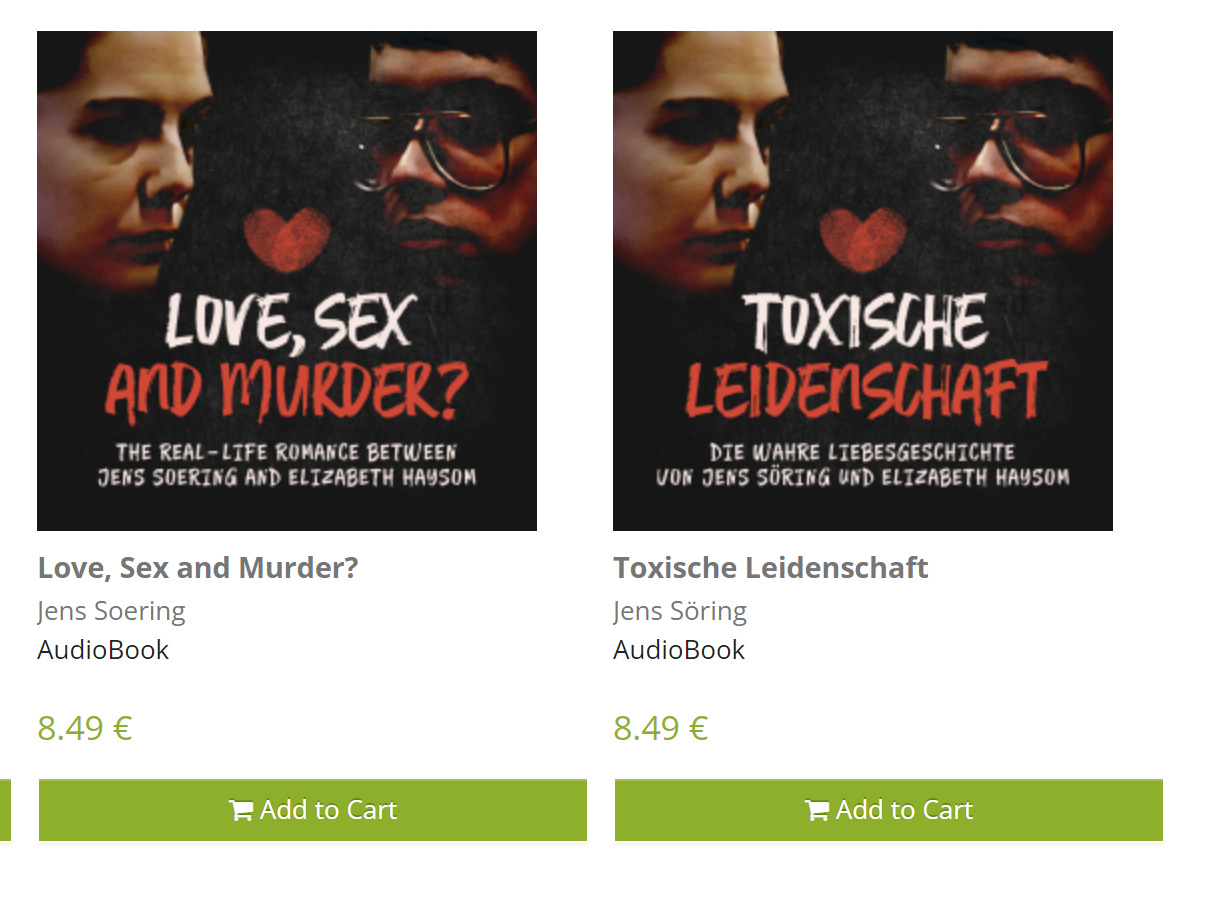Open the Love, Sex and Murder? title link
1223x913 pixels.
(x=198, y=568)
